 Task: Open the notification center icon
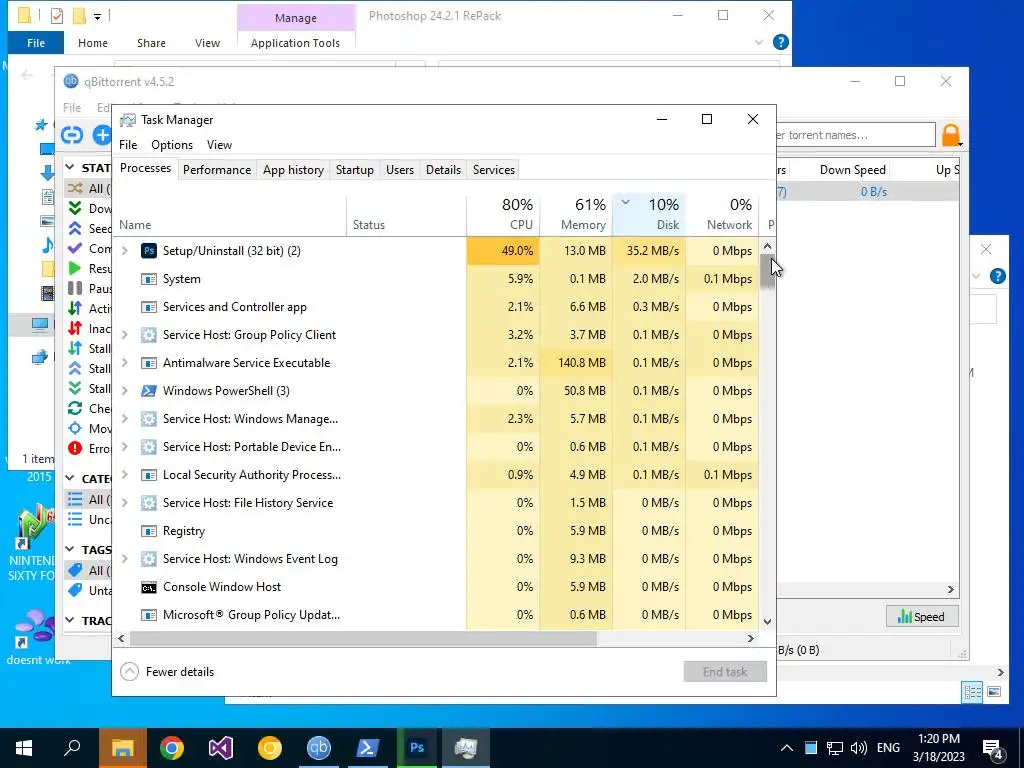[993, 748]
